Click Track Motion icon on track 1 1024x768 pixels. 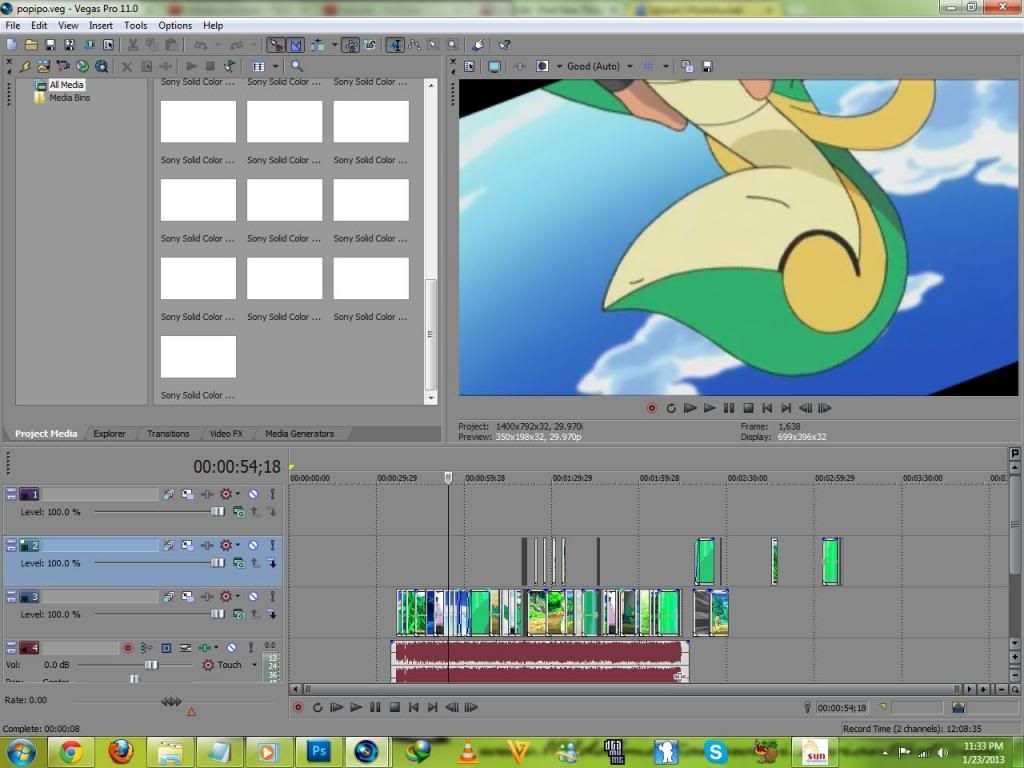tap(187, 494)
